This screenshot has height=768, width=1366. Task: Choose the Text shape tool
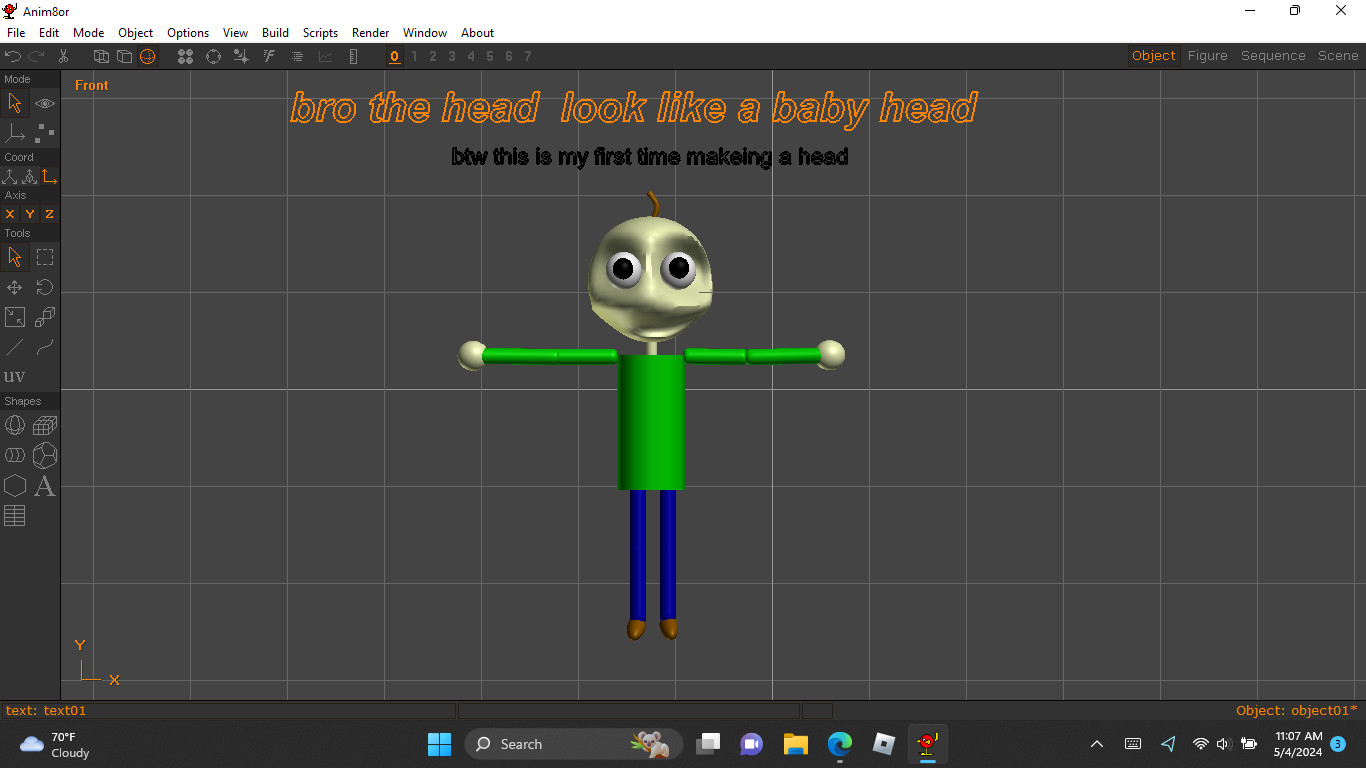44,487
